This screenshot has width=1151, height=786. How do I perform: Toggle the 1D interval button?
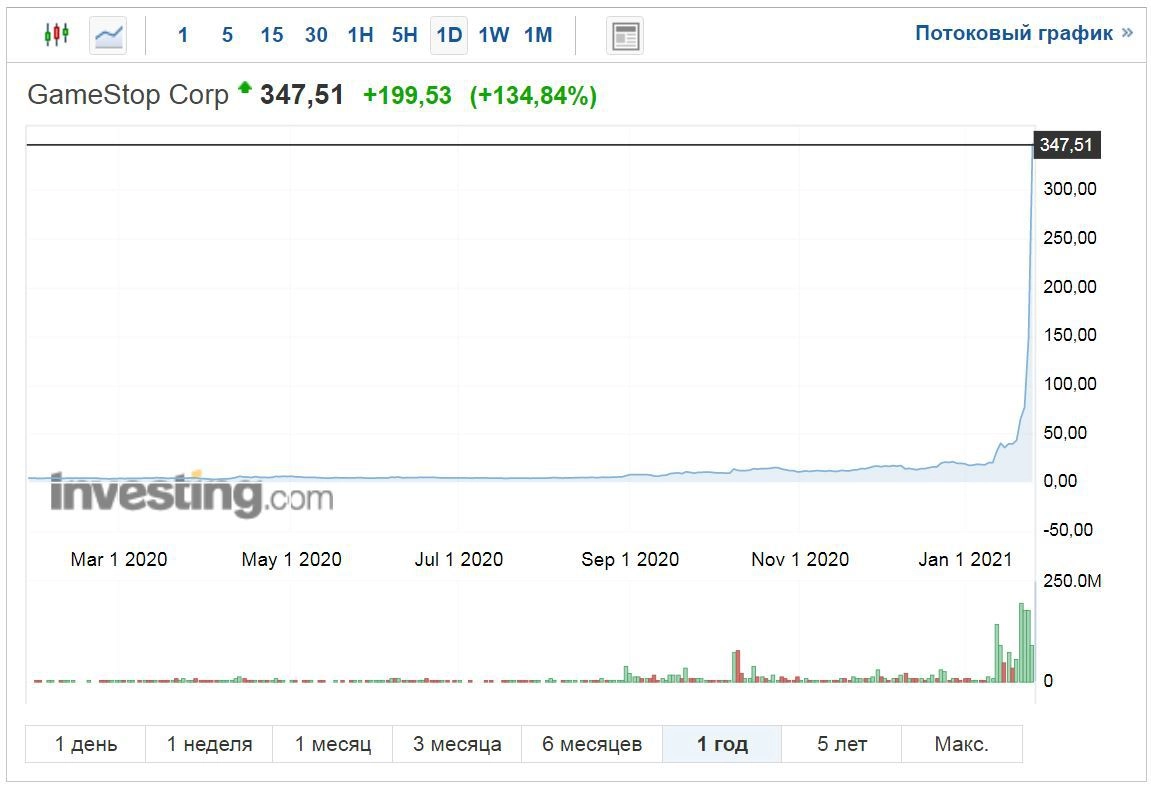click(449, 35)
